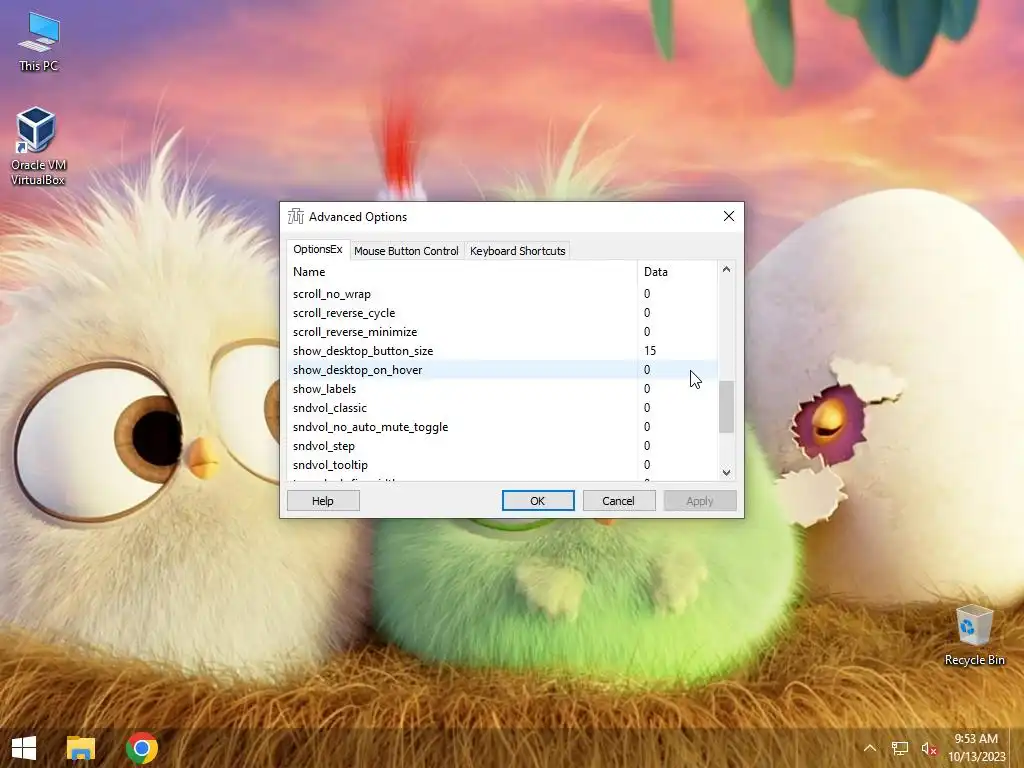The image size is (1024, 768).
Task: Show hidden system tray icons
Action: 870,748
